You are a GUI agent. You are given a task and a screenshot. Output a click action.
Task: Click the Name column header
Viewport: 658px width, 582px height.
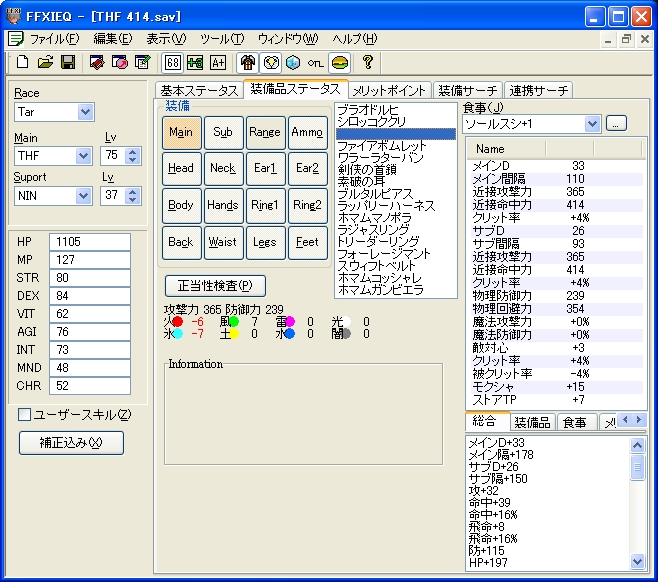pyautogui.click(x=506, y=149)
